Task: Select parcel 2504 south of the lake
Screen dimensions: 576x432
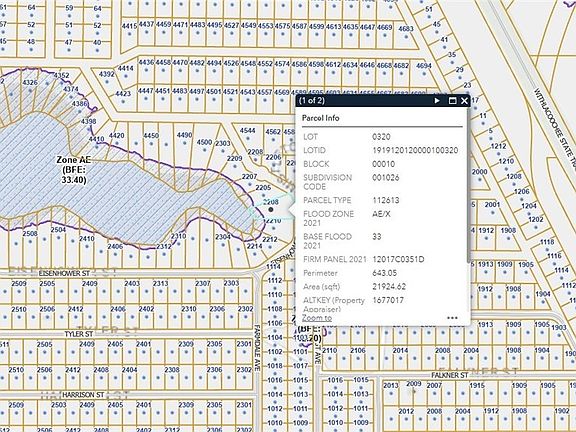Action: tap(58, 230)
